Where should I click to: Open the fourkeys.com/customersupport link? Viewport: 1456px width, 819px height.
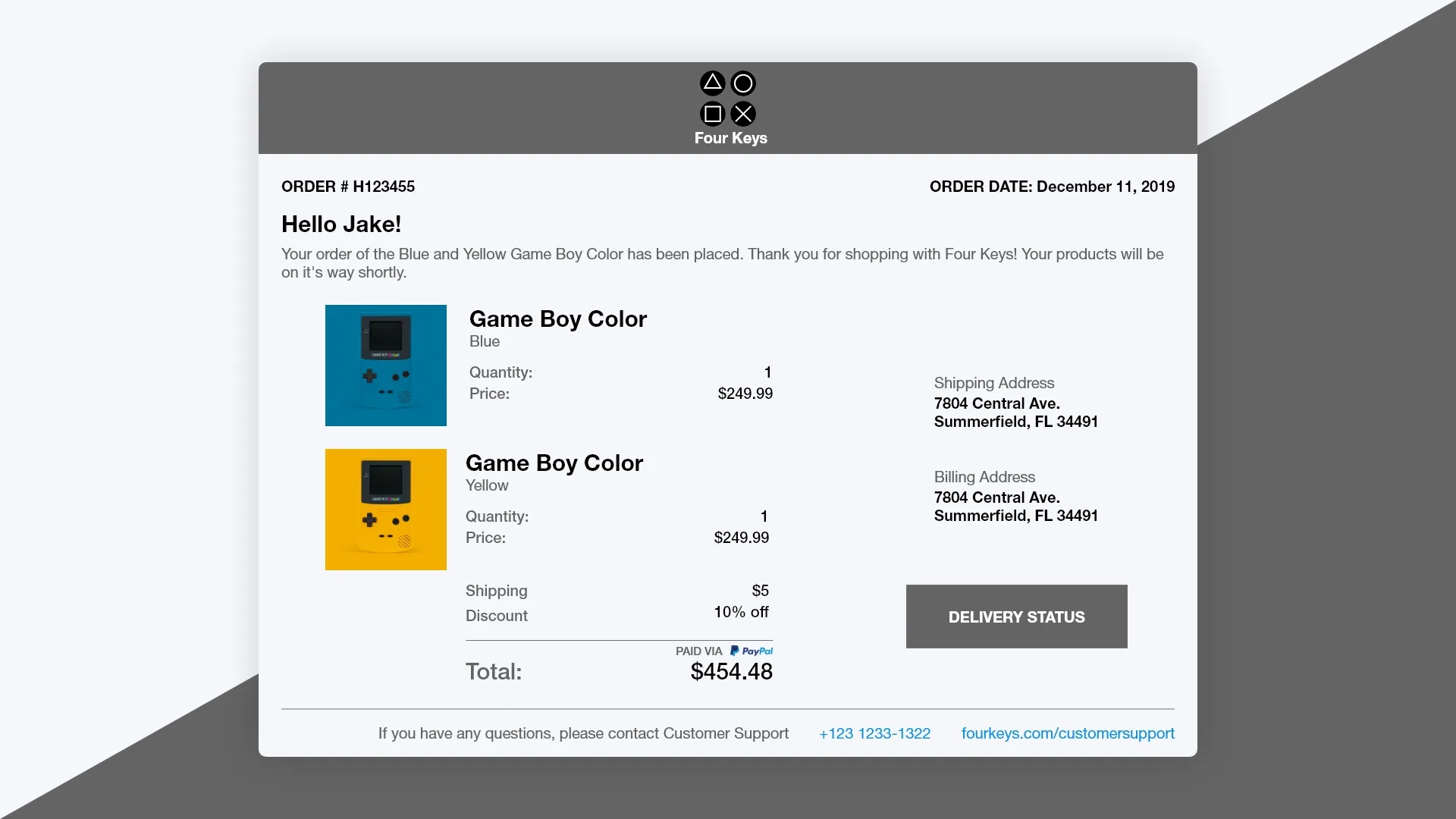(1068, 733)
